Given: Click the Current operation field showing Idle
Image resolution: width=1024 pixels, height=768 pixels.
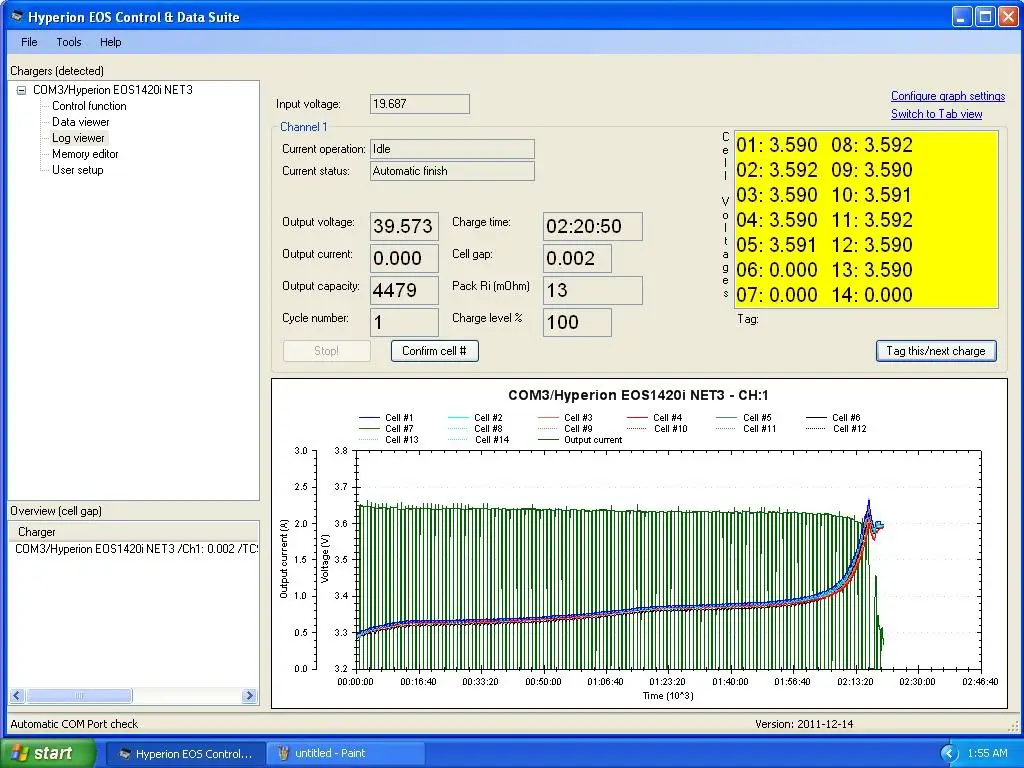Looking at the screenshot, I should click(x=453, y=149).
